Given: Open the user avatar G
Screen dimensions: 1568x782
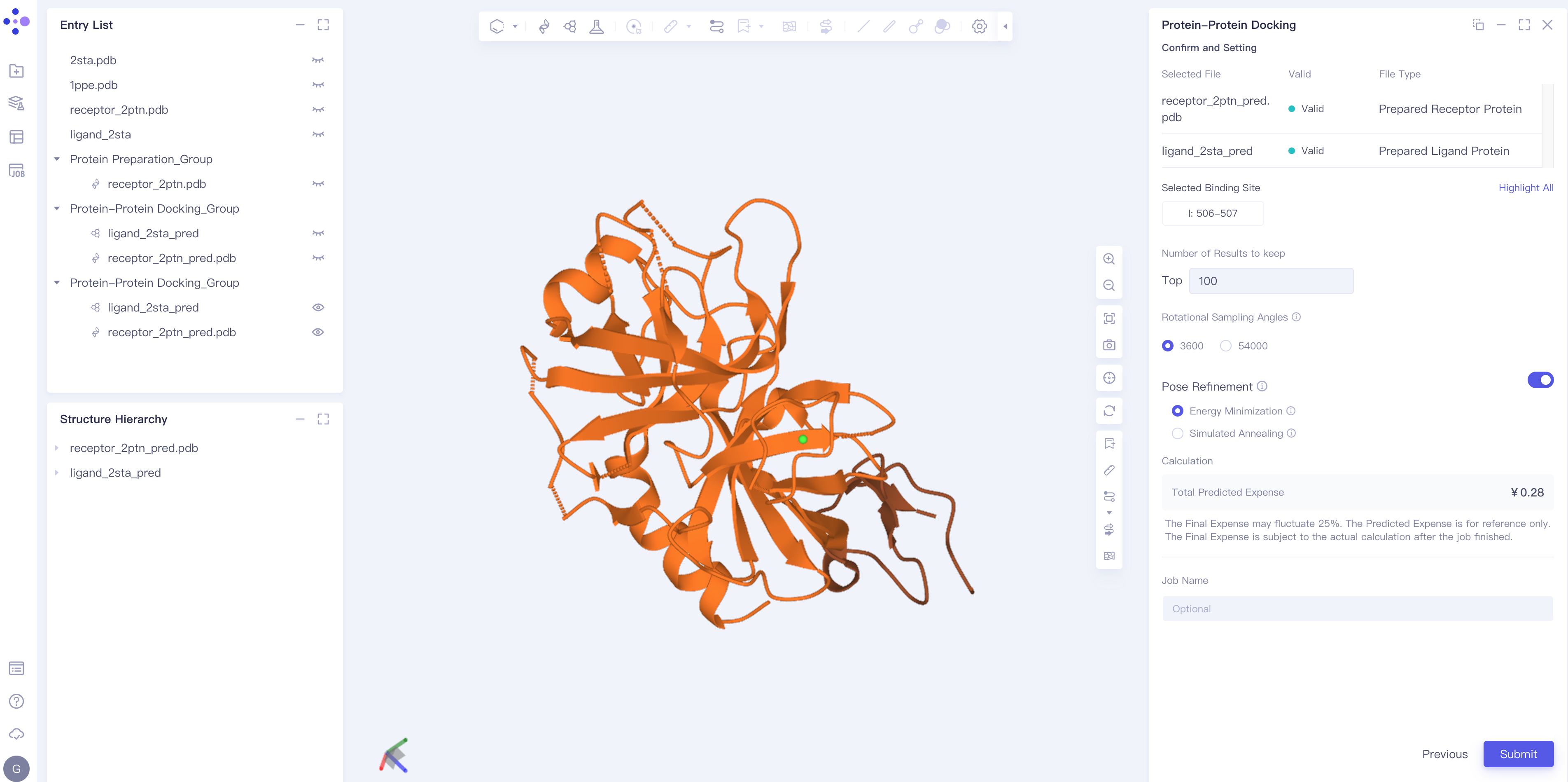Looking at the screenshot, I should (x=16, y=768).
